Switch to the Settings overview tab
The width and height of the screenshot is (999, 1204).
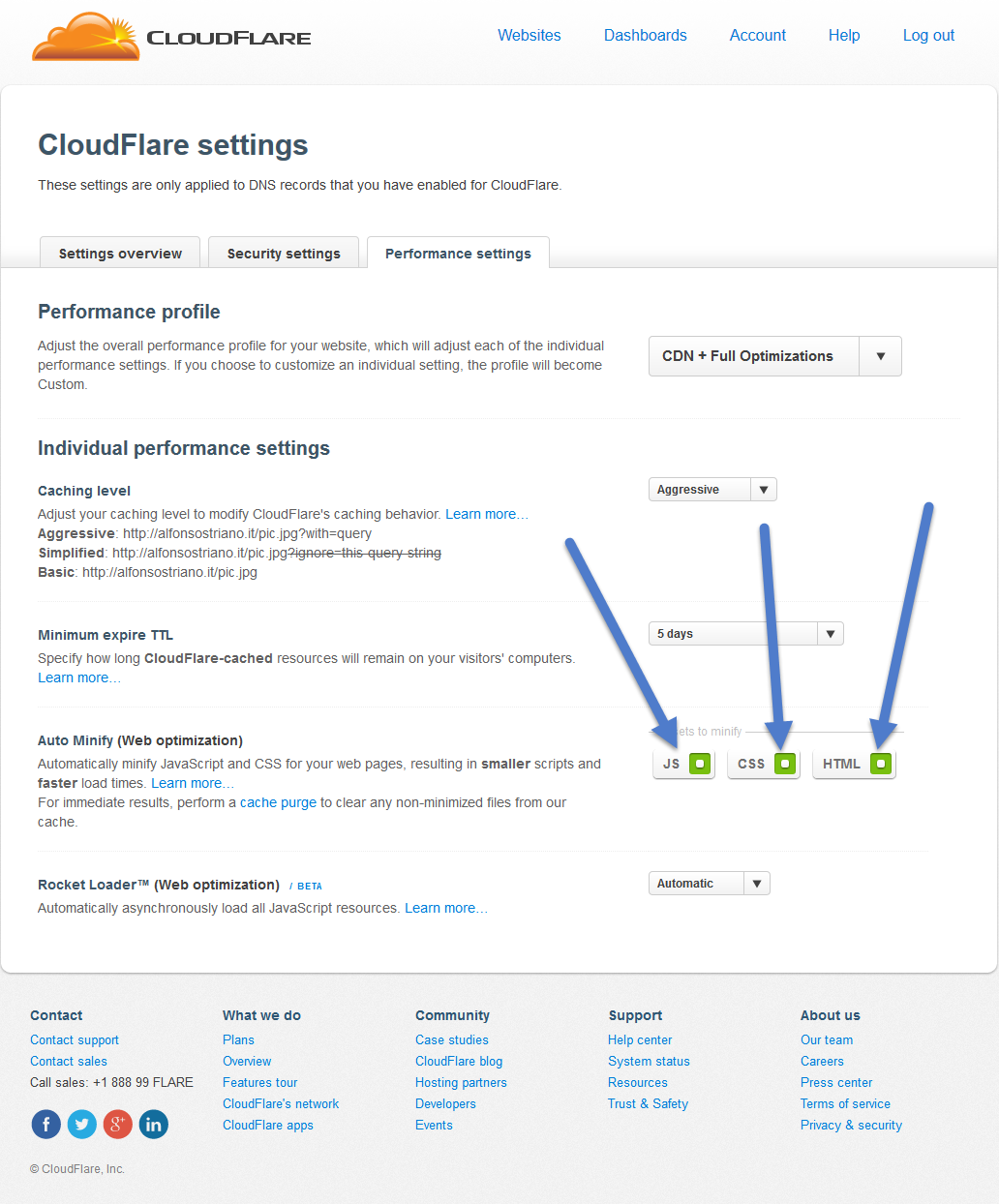pyautogui.click(x=120, y=253)
